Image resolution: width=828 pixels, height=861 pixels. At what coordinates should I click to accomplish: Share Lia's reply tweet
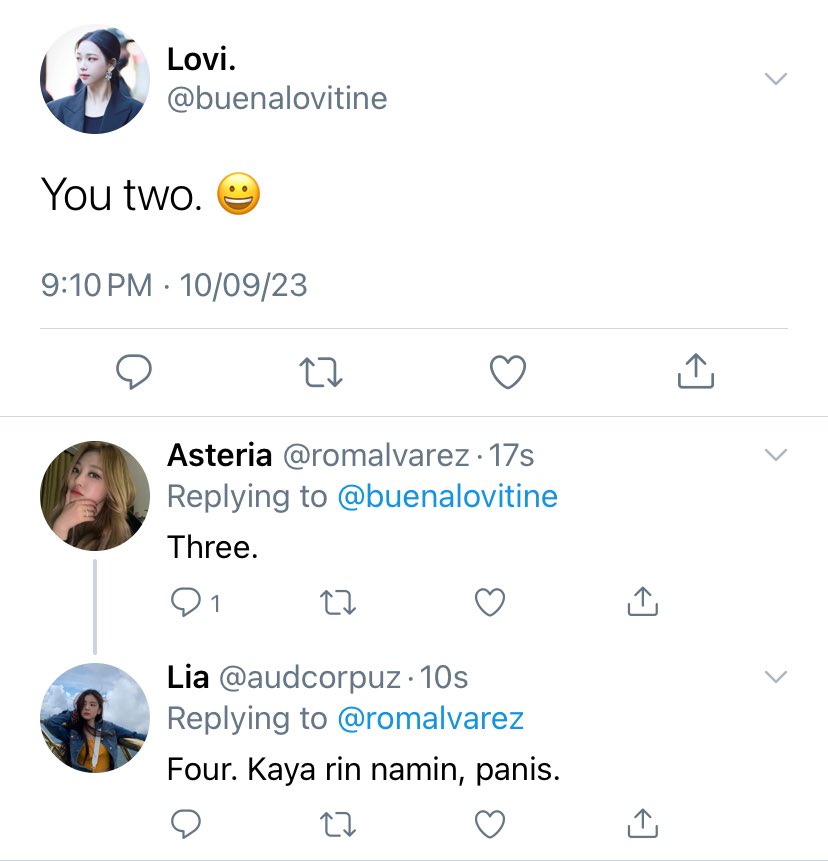coord(642,823)
